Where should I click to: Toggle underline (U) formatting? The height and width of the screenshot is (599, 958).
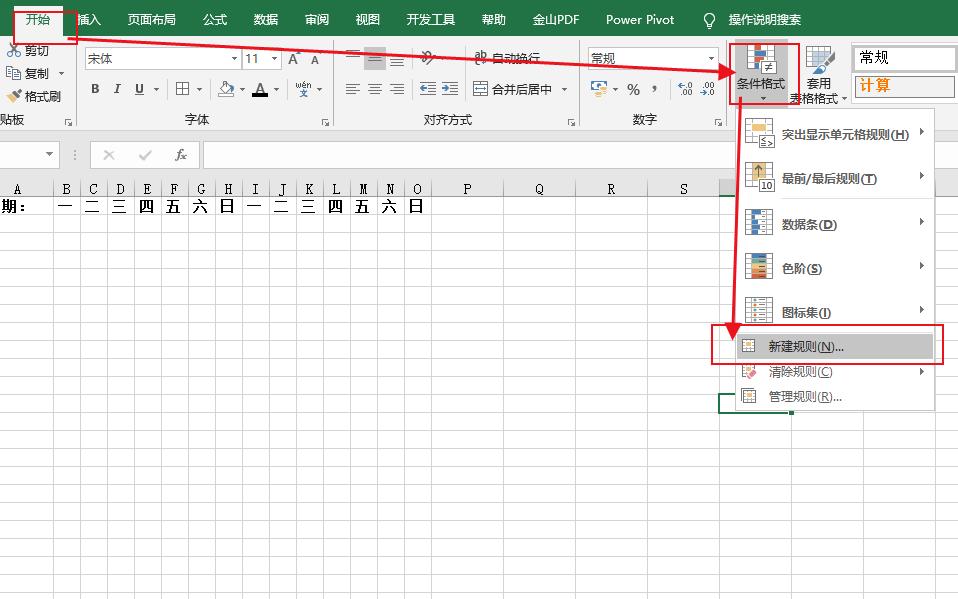coord(140,88)
